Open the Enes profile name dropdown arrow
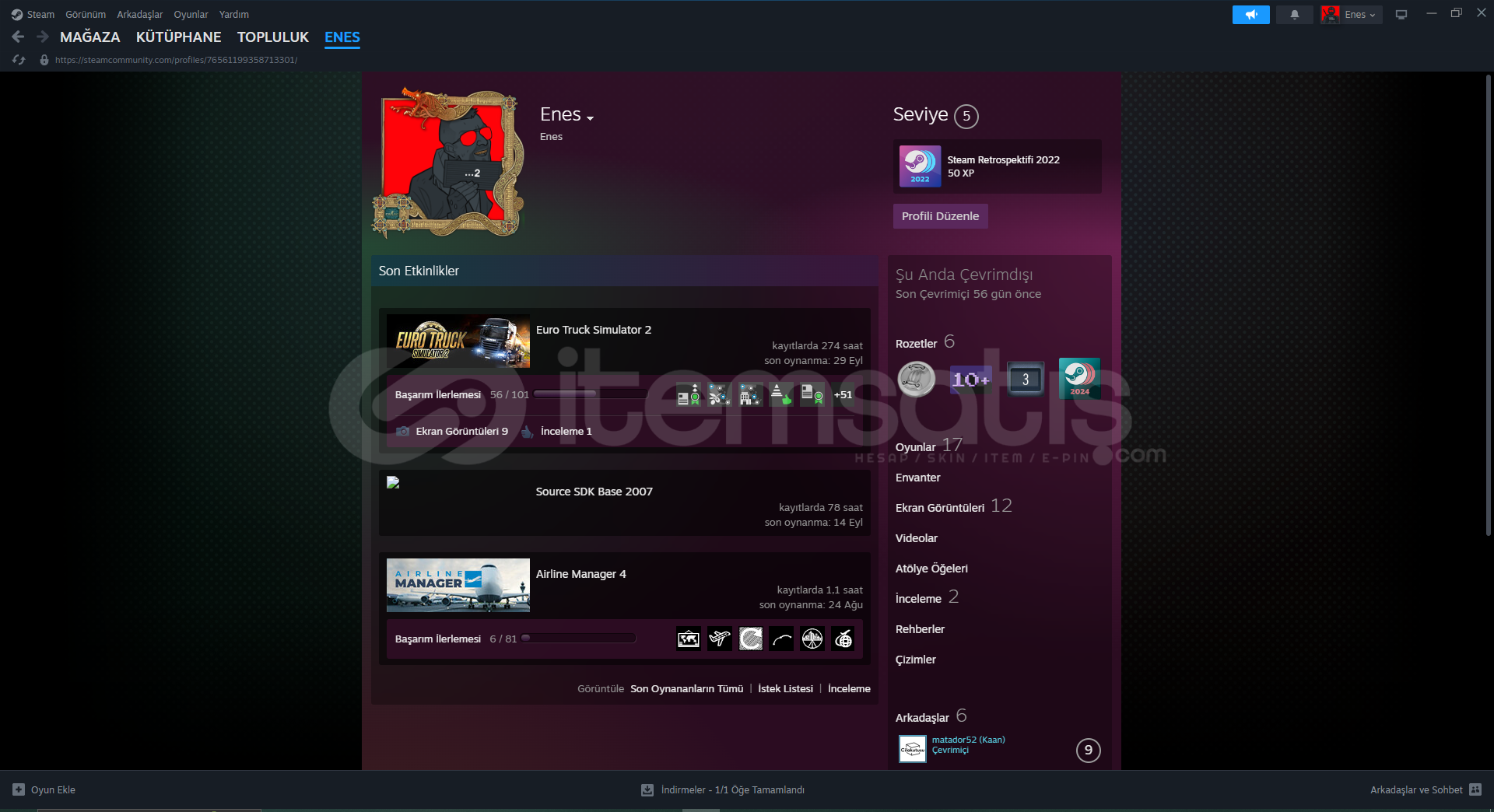Image resolution: width=1494 pixels, height=812 pixels. click(591, 118)
